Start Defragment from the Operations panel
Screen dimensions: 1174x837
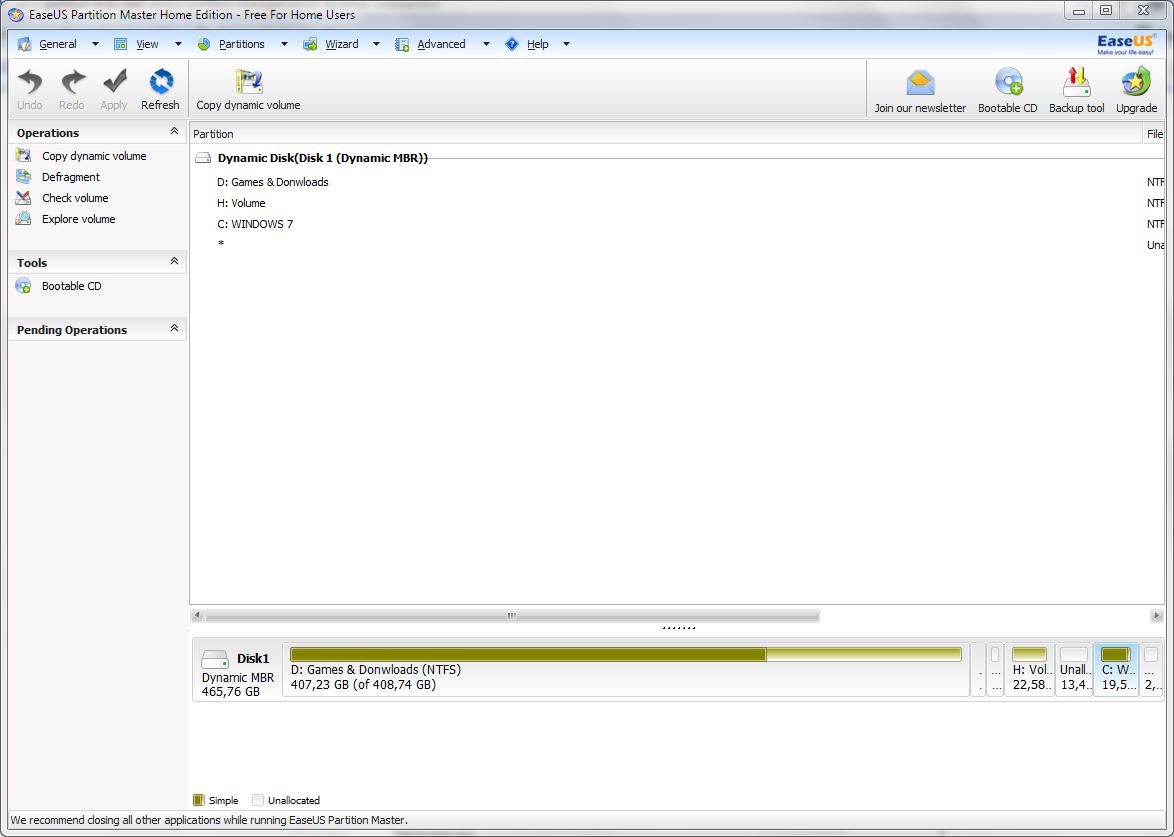pos(70,177)
